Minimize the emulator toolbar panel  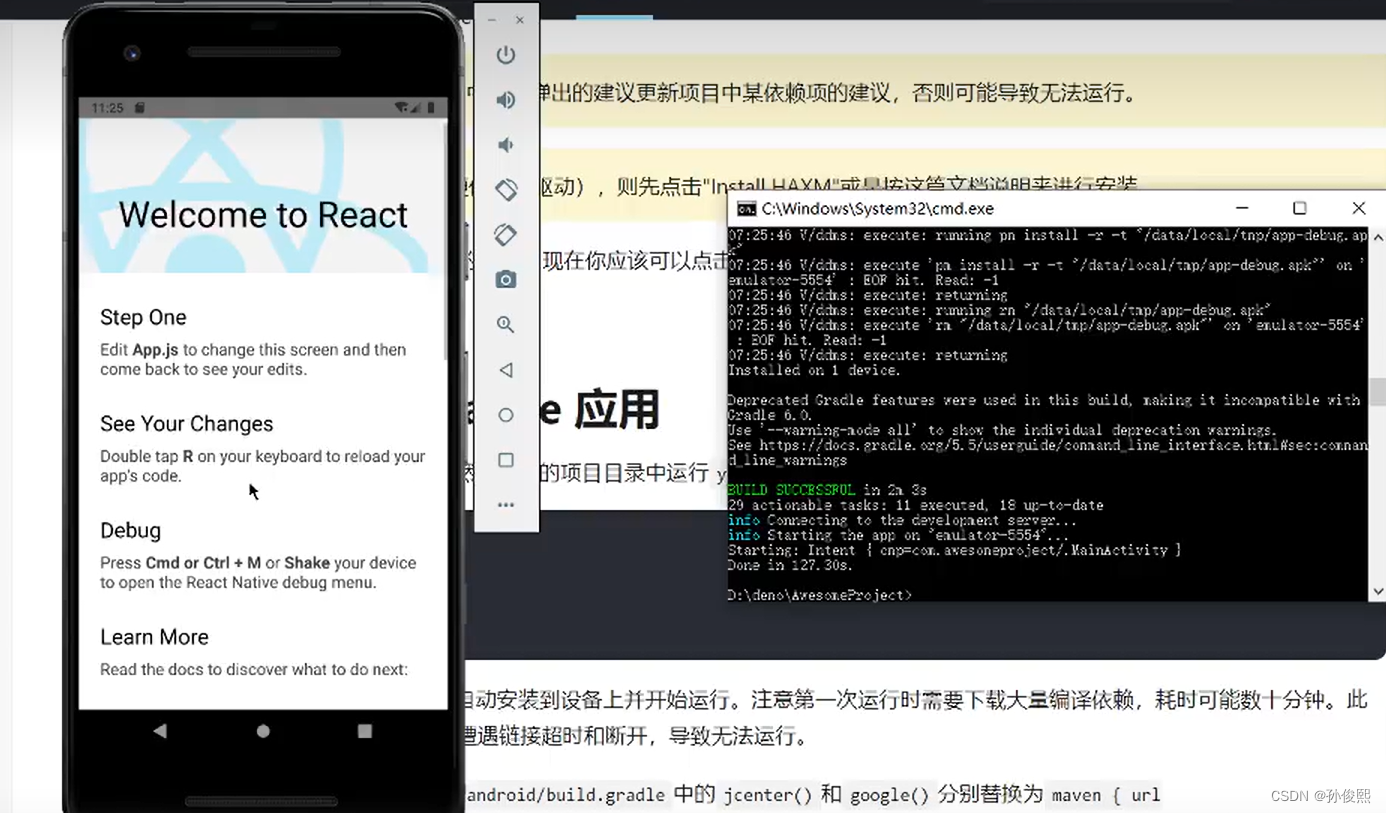click(491, 20)
